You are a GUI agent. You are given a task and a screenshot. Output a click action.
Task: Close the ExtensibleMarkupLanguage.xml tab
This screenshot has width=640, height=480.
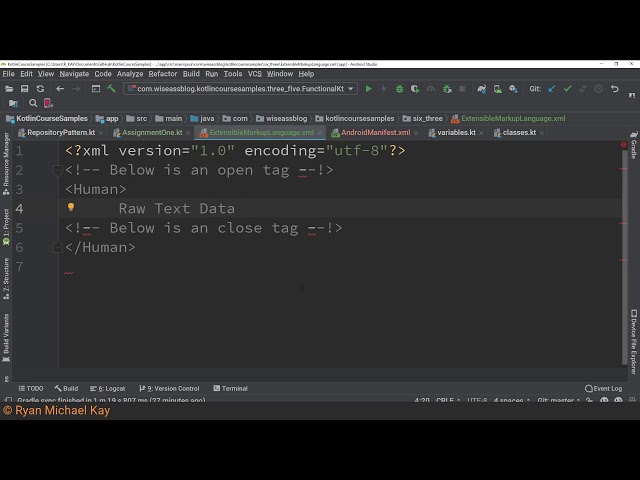(x=320, y=133)
